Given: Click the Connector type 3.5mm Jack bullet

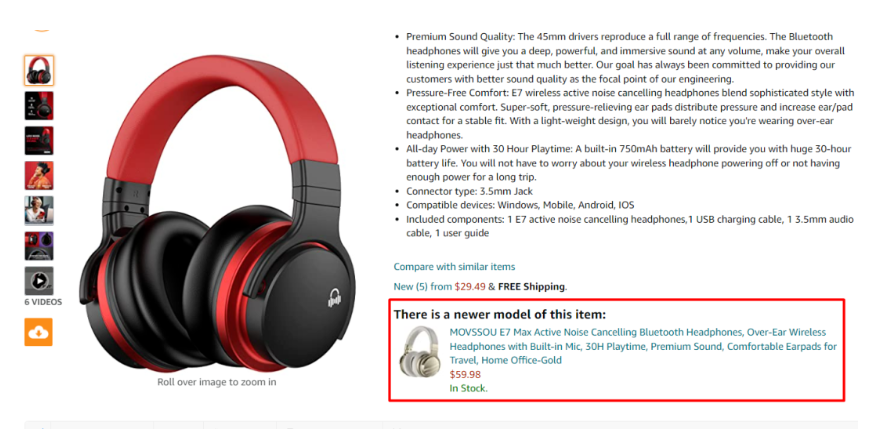Looking at the screenshot, I should pos(469,191).
